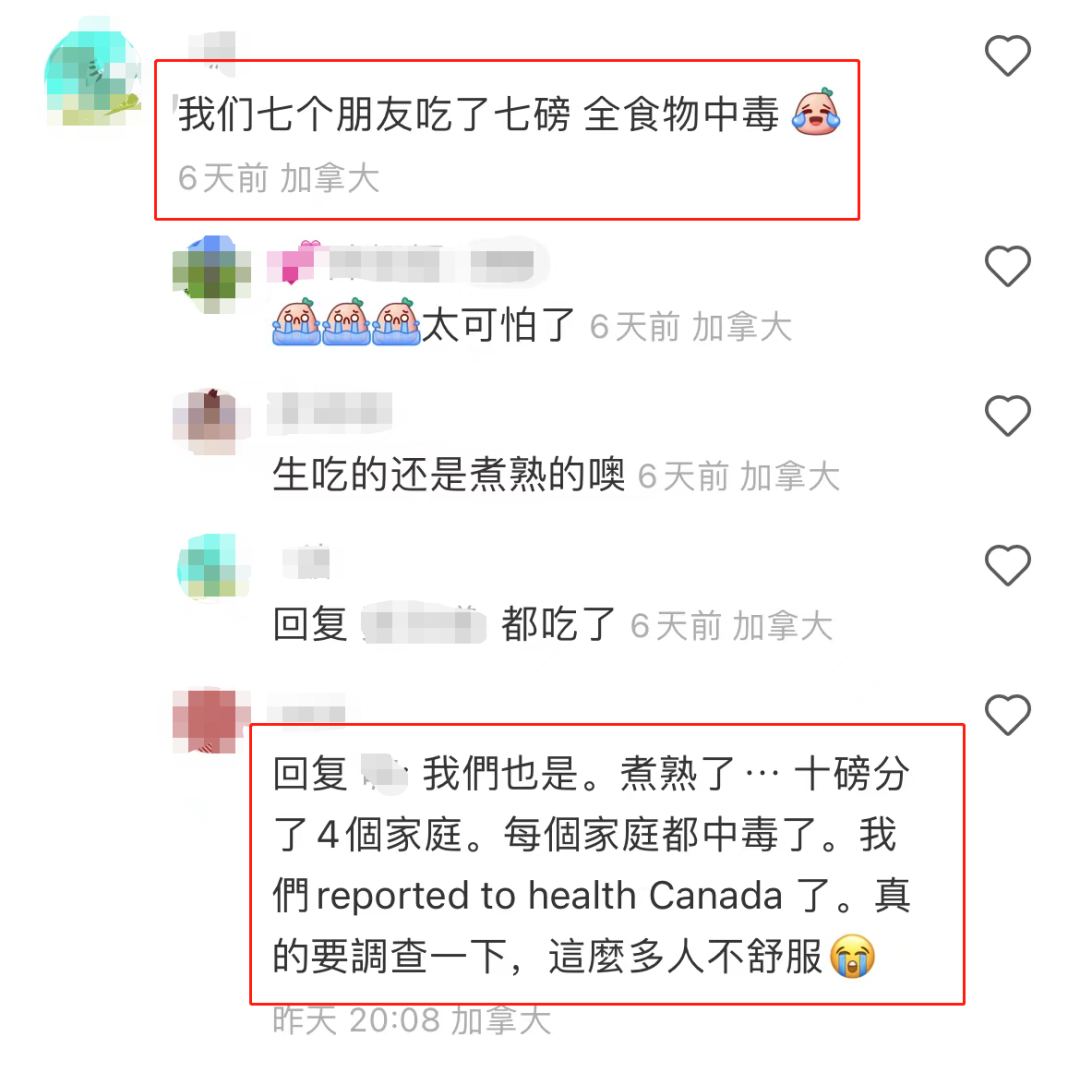
Task: Tap heart on 生吃的还是煮熟的噢 reply
Action: pos(1007,415)
